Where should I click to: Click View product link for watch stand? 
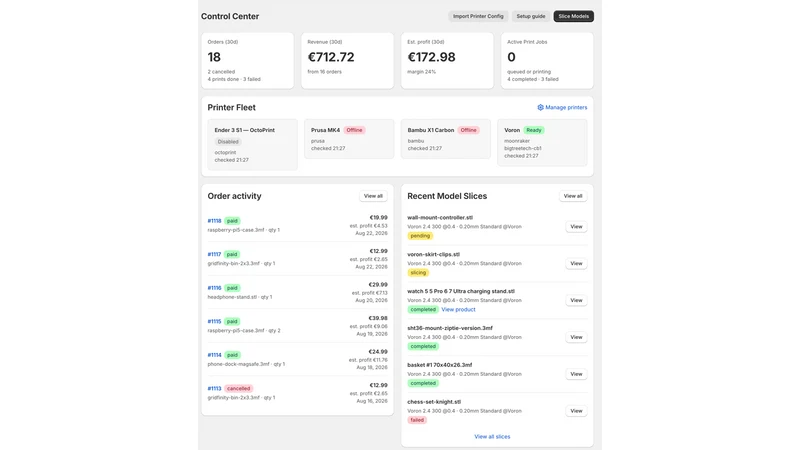pyautogui.click(x=458, y=310)
